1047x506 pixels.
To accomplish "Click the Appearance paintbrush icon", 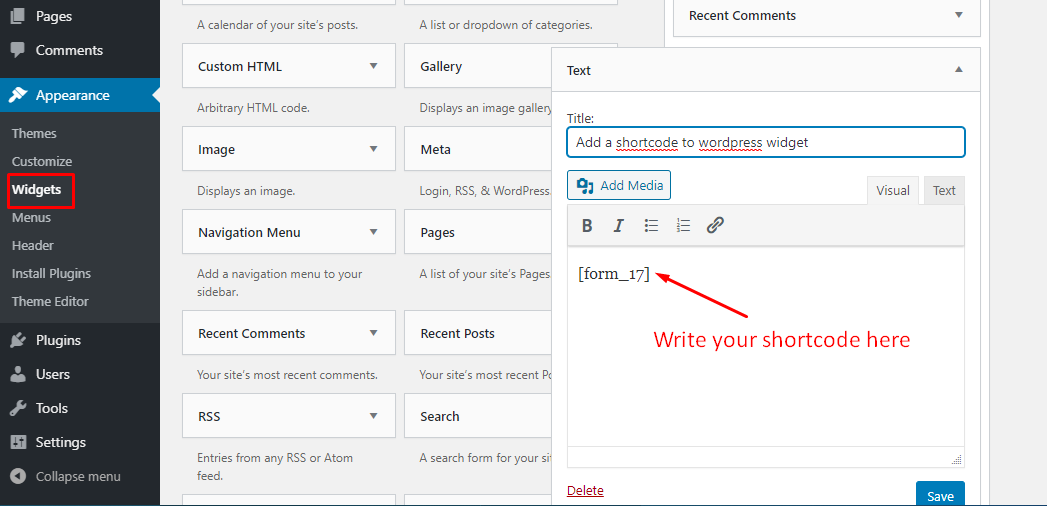I will 19,95.
